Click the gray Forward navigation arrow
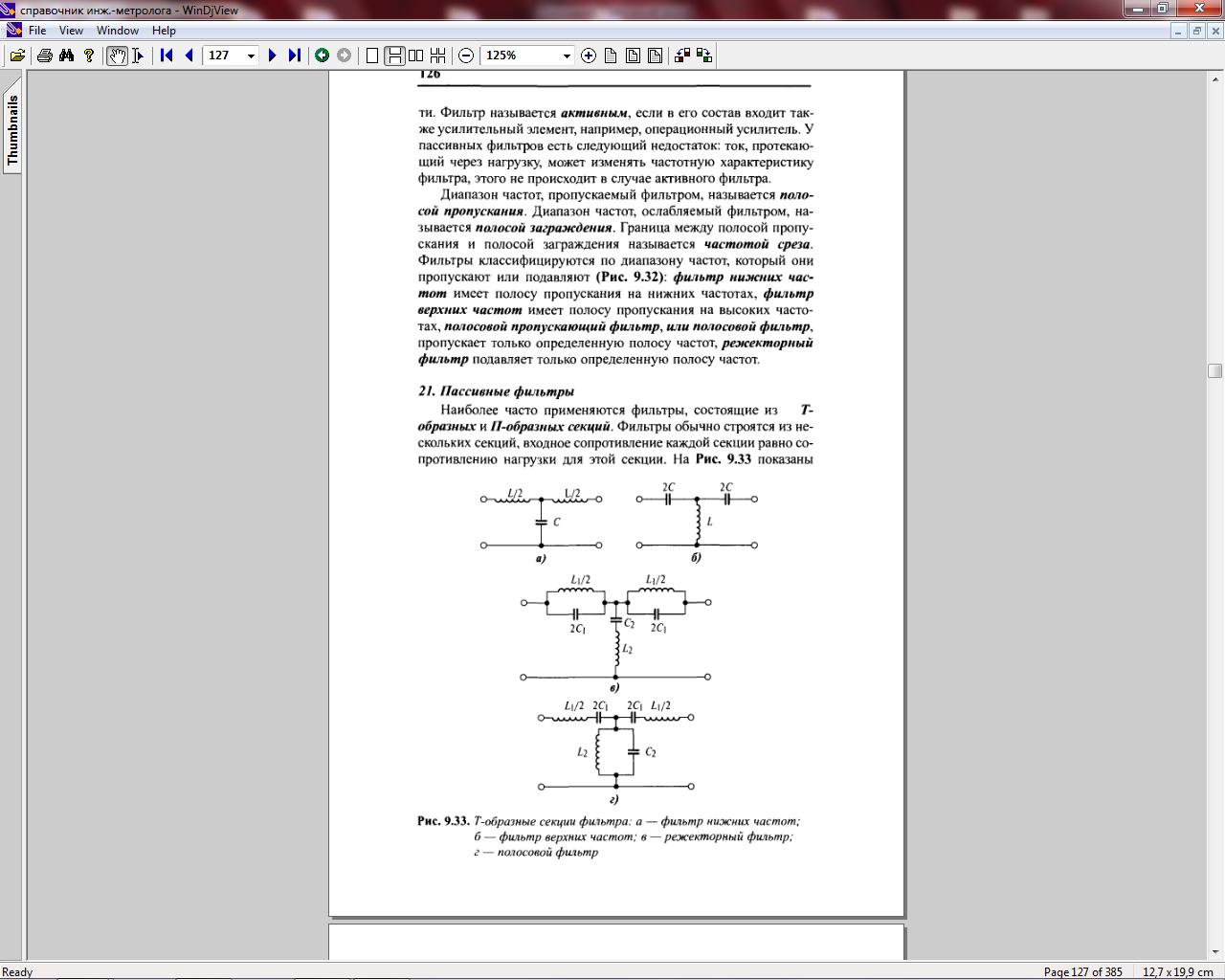1225x980 pixels. 345,56
